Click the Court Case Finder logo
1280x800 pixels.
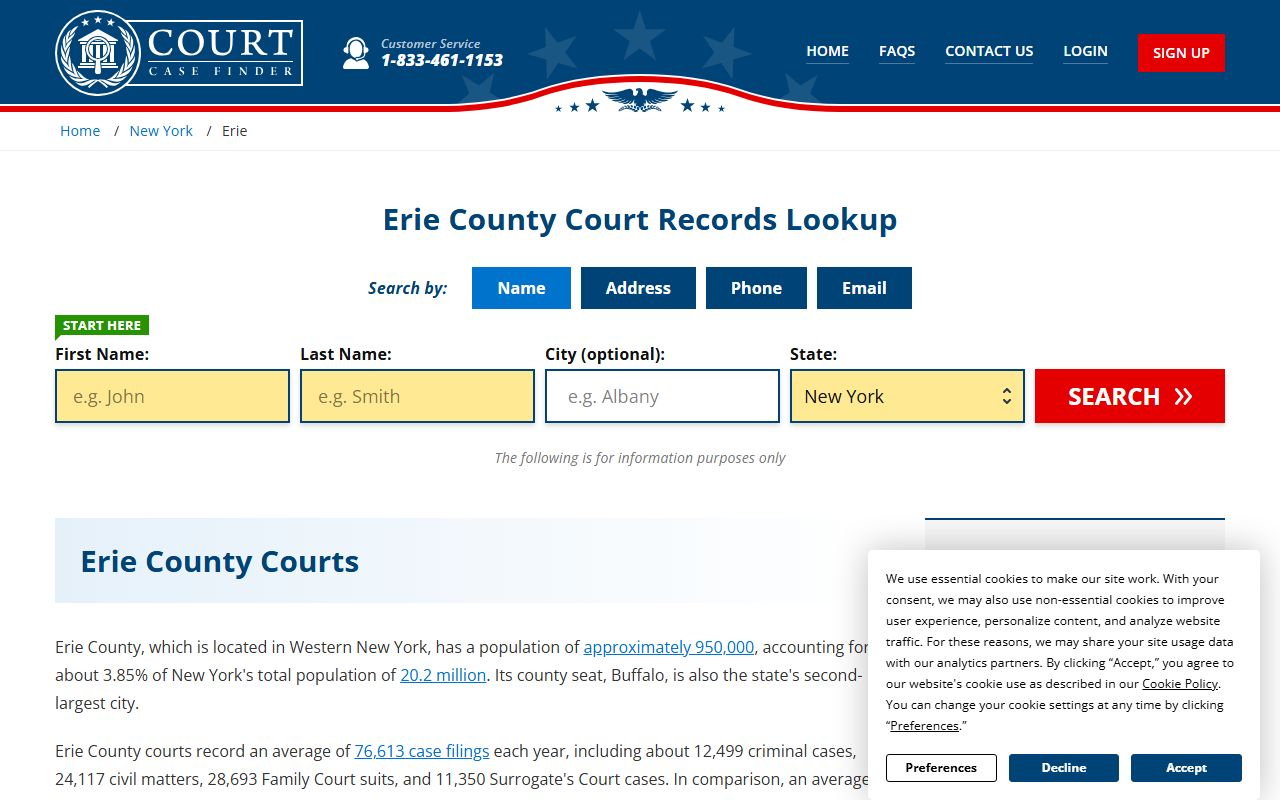(x=179, y=52)
